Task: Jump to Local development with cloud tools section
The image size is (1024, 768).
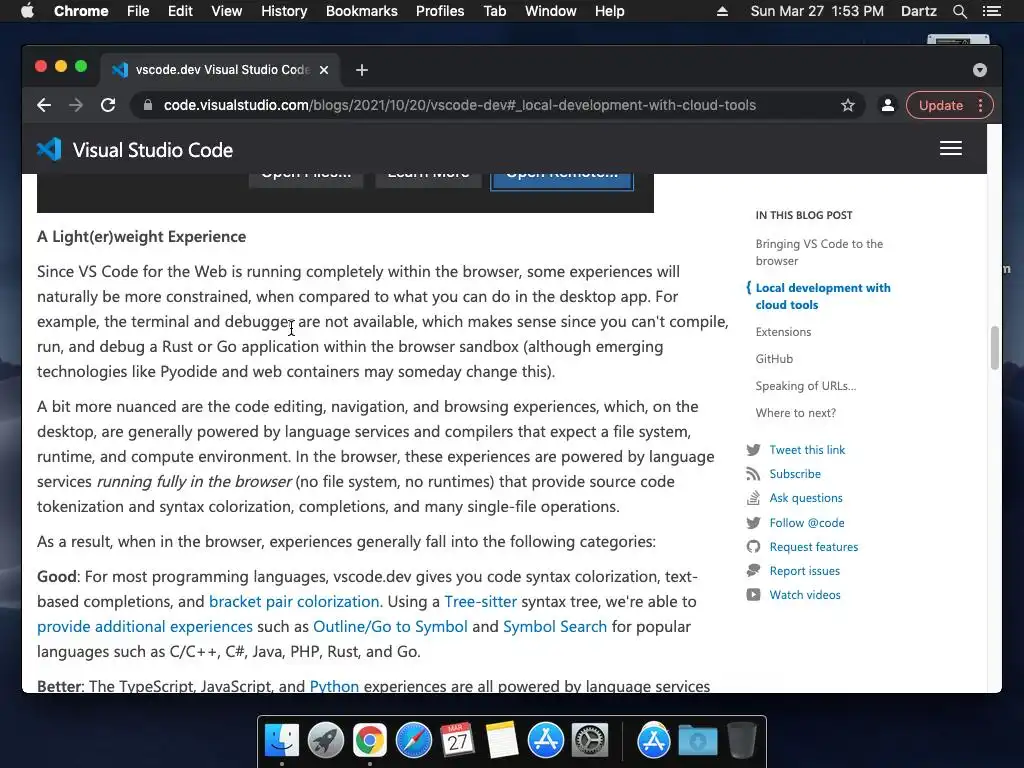Action: coord(823,296)
